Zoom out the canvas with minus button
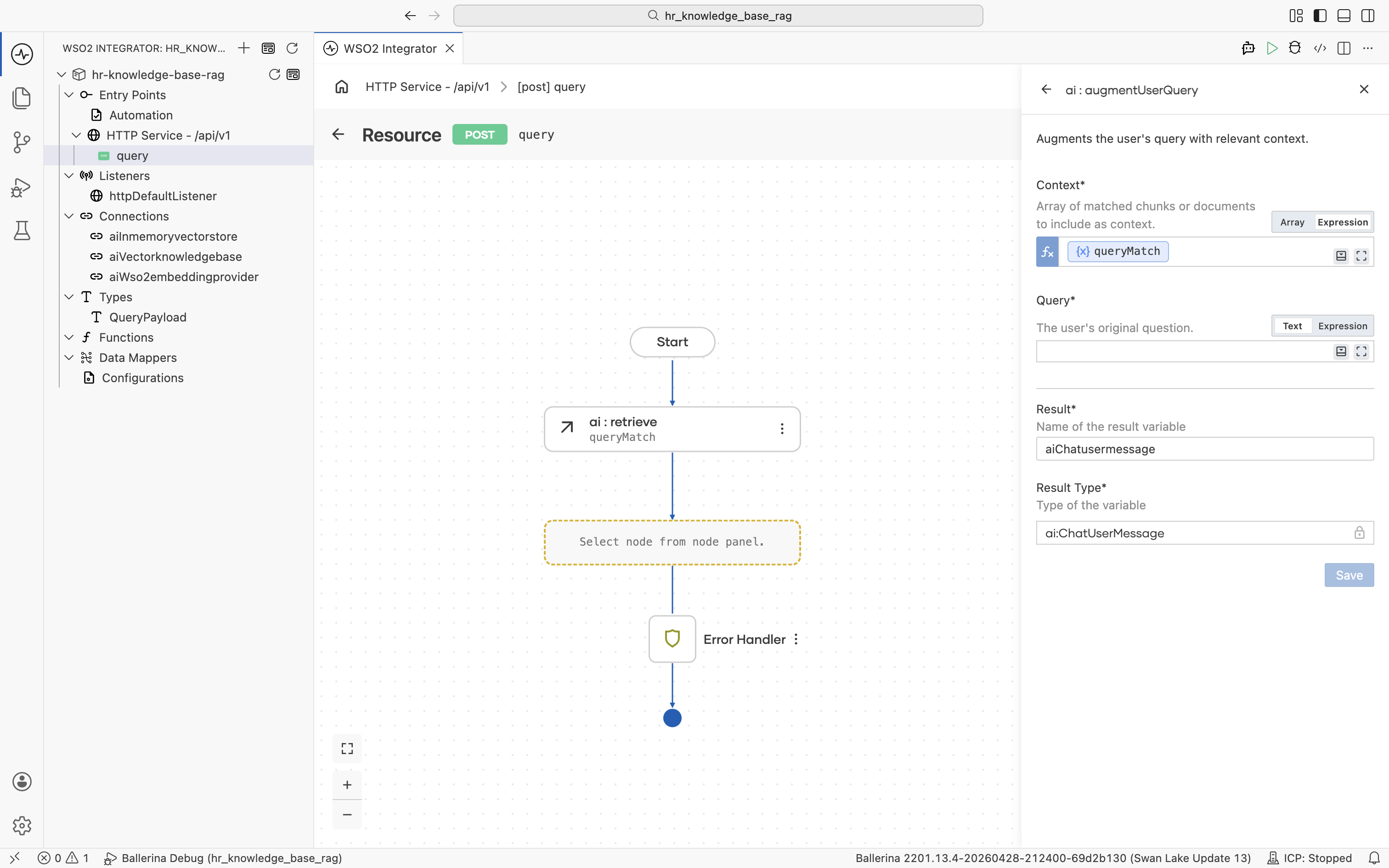The image size is (1389, 868). [347, 815]
